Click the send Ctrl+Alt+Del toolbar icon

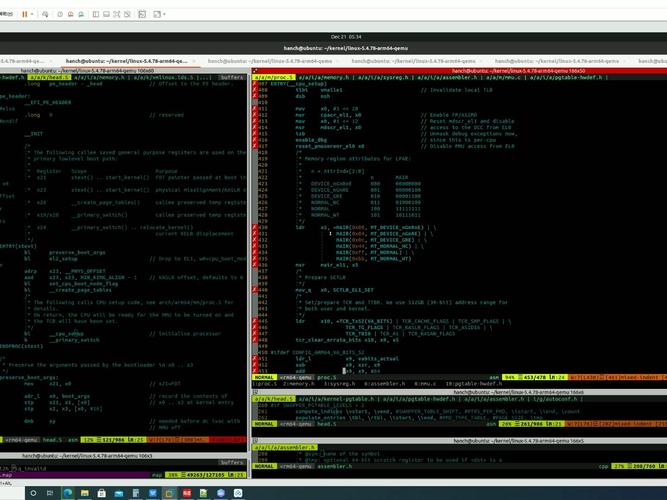(x=45, y=14)
